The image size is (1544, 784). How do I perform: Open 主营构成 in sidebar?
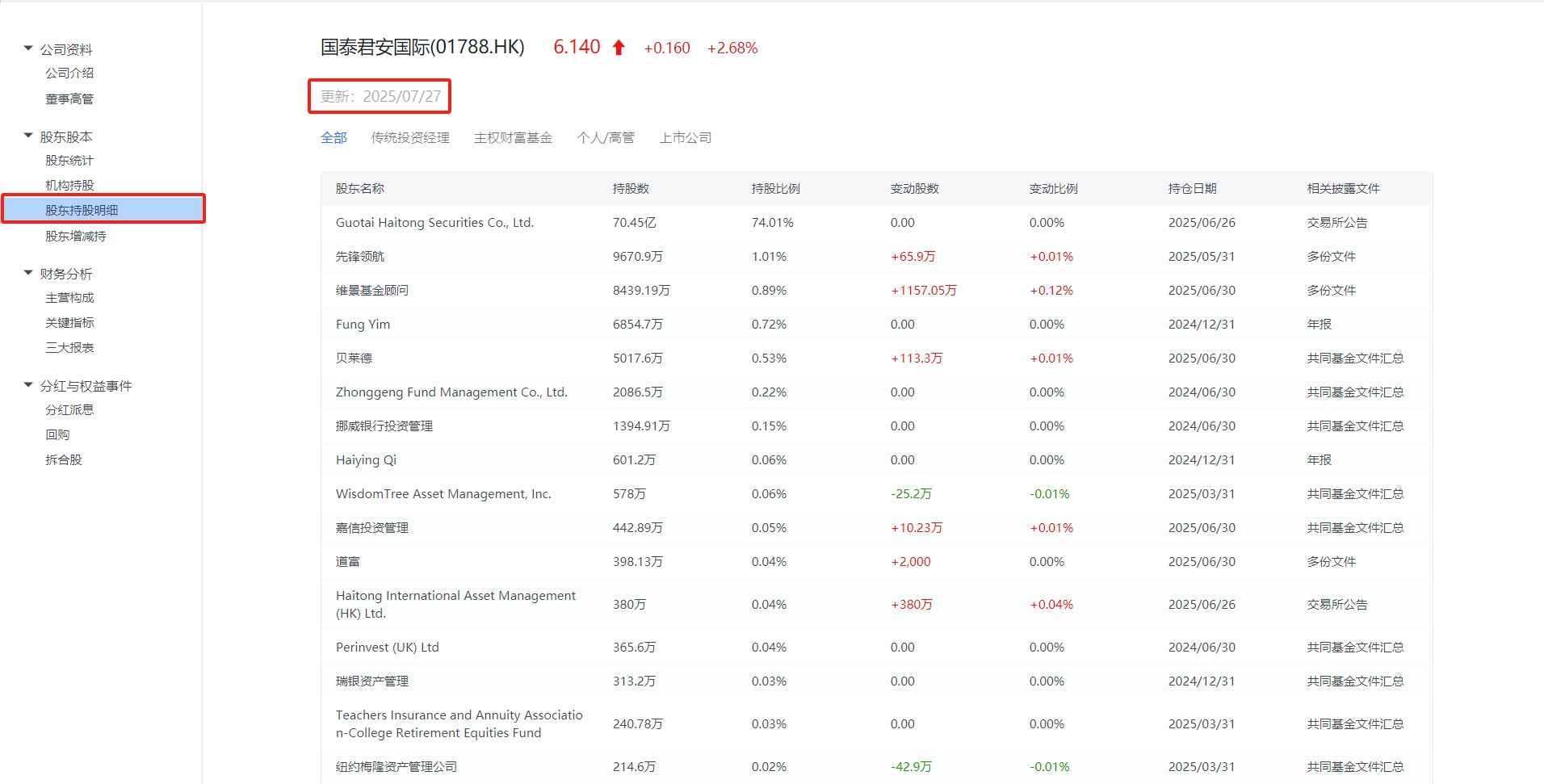click(x=69, y=297)
